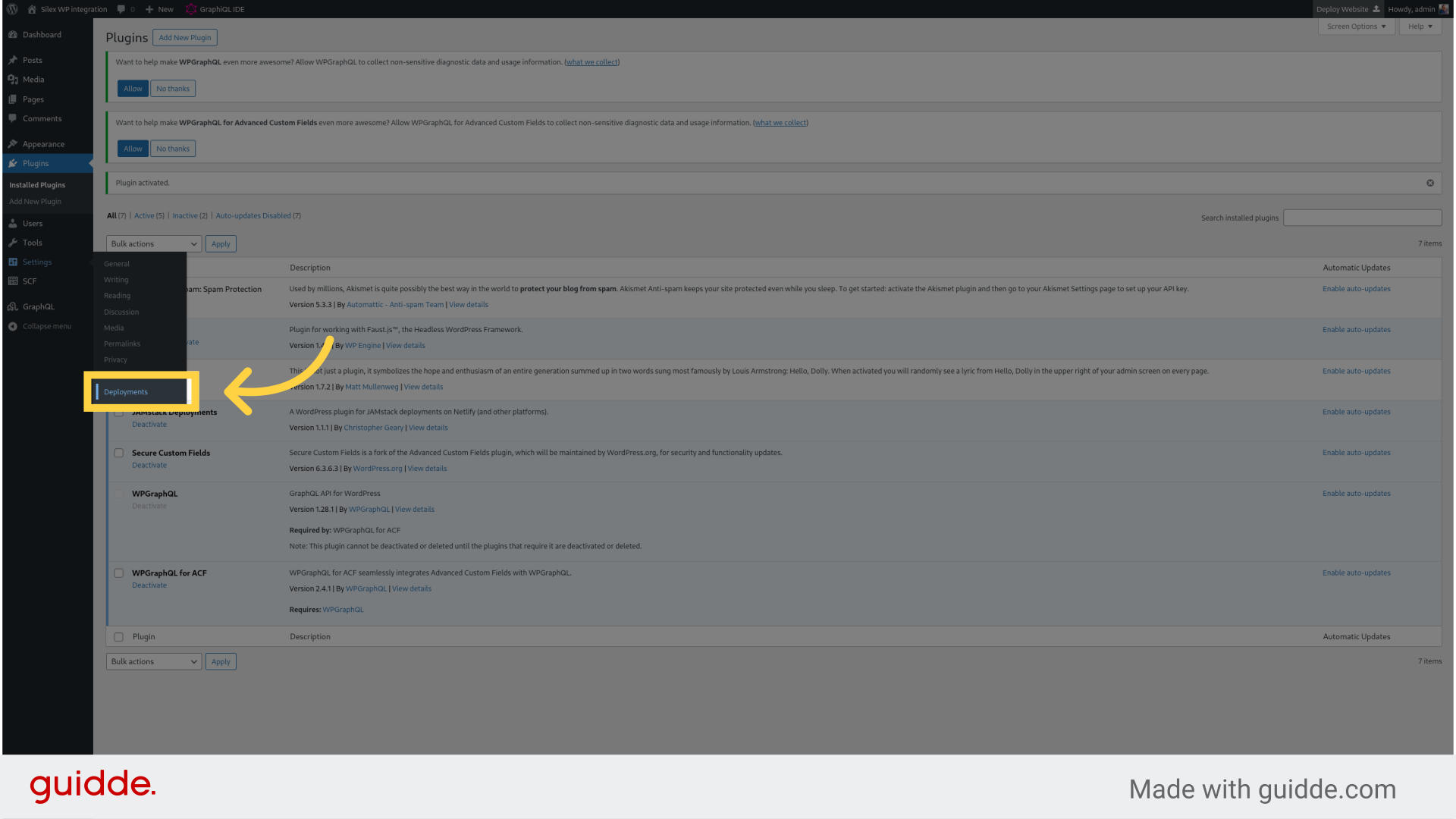Click the Add New Plugin button
Viewport: 1456px width, 819px height.
click(184, 37)
